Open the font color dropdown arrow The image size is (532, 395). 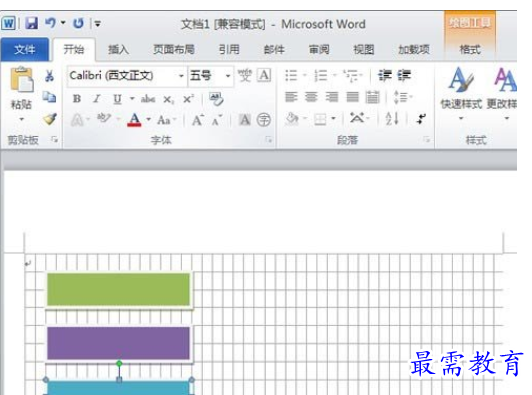click(x=149, y=119)
